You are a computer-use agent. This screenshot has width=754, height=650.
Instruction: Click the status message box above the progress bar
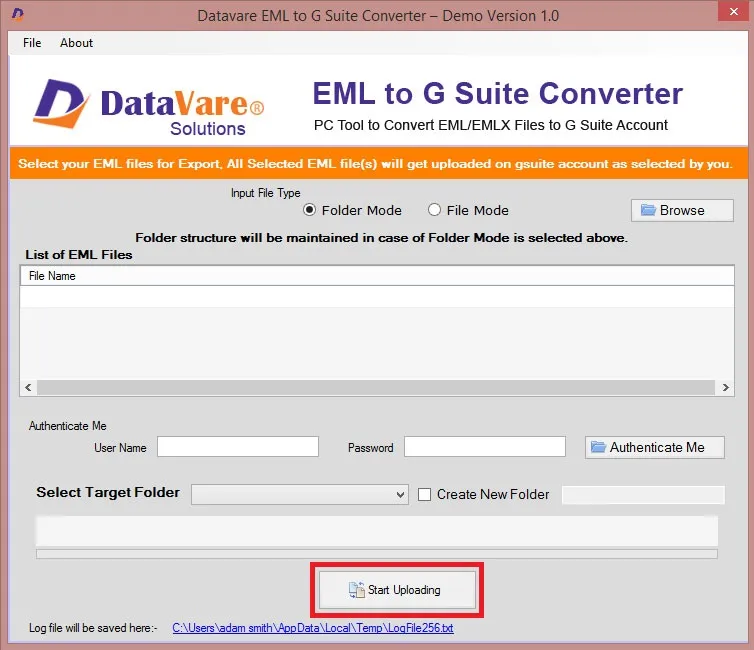click(x=377, y=531)
